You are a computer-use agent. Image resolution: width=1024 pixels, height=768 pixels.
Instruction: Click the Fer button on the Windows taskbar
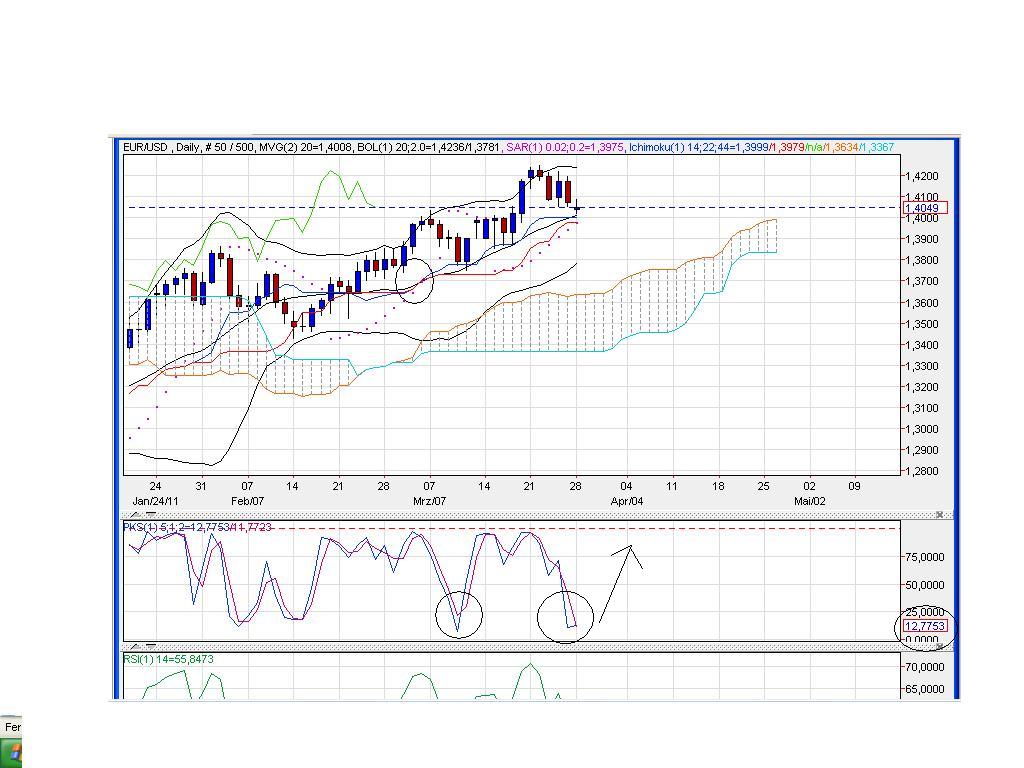click(x=14, y=727)
